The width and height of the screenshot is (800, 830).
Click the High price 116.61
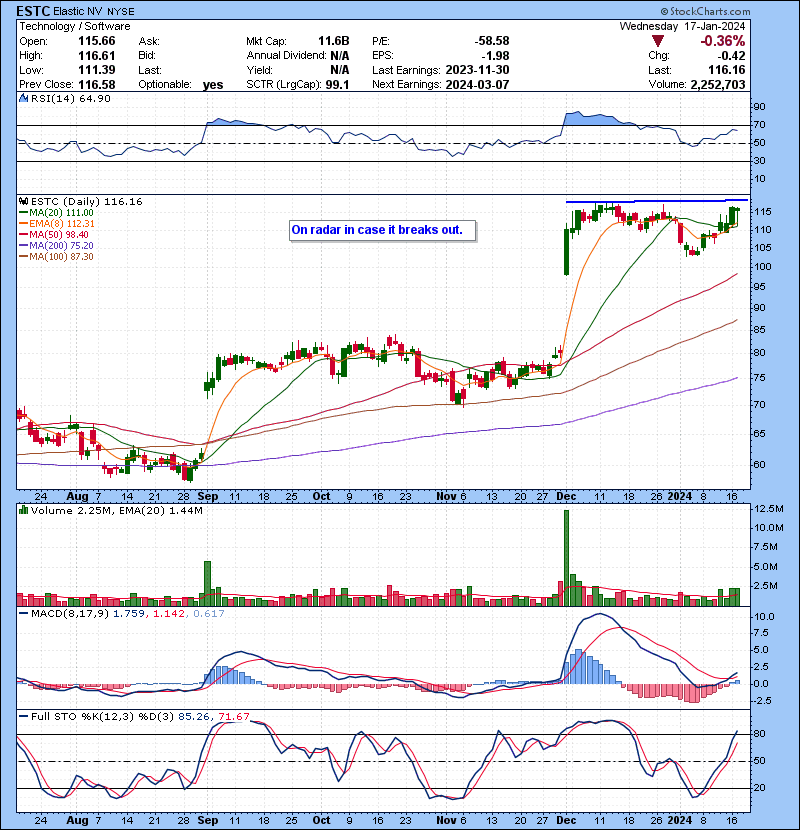pyautogui.click(x=97, y=56)
